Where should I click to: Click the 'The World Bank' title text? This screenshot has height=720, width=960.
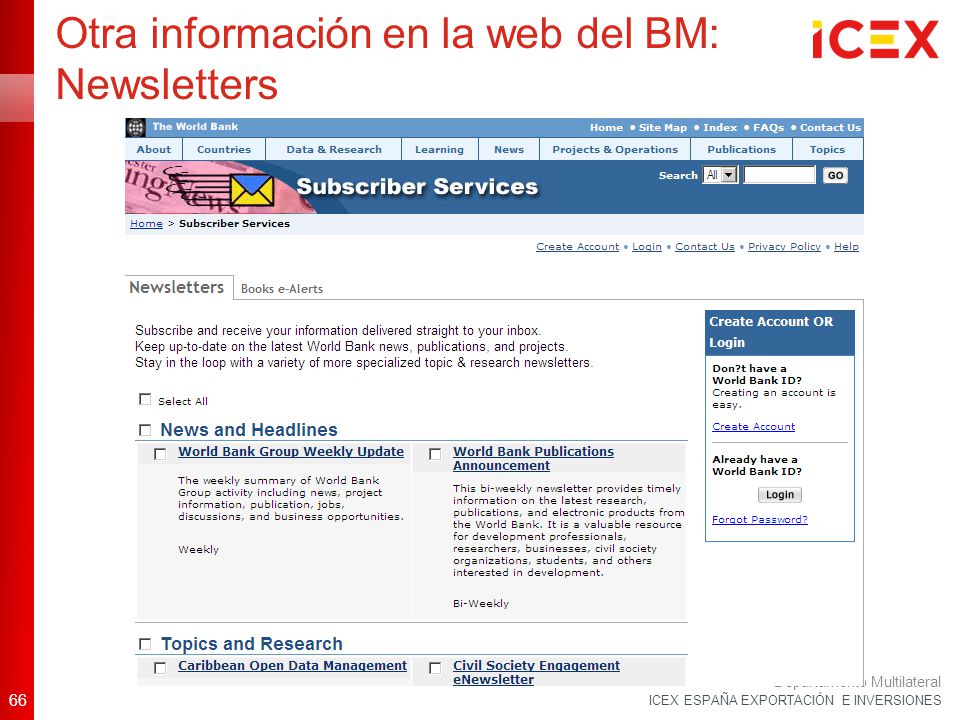click(195, 127)
